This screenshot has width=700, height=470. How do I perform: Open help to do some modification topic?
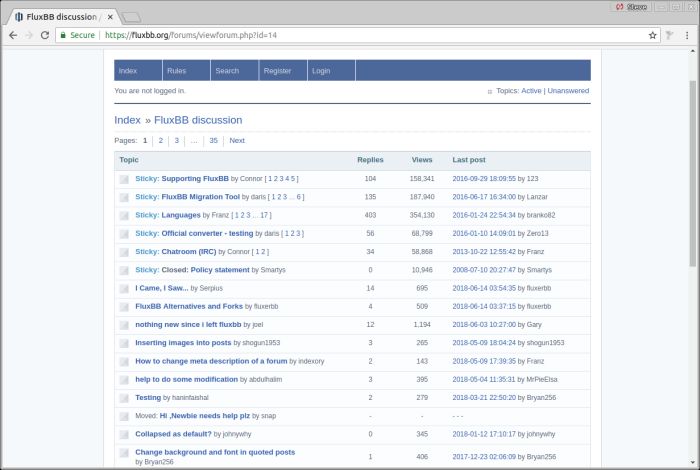tap(187, 379)
